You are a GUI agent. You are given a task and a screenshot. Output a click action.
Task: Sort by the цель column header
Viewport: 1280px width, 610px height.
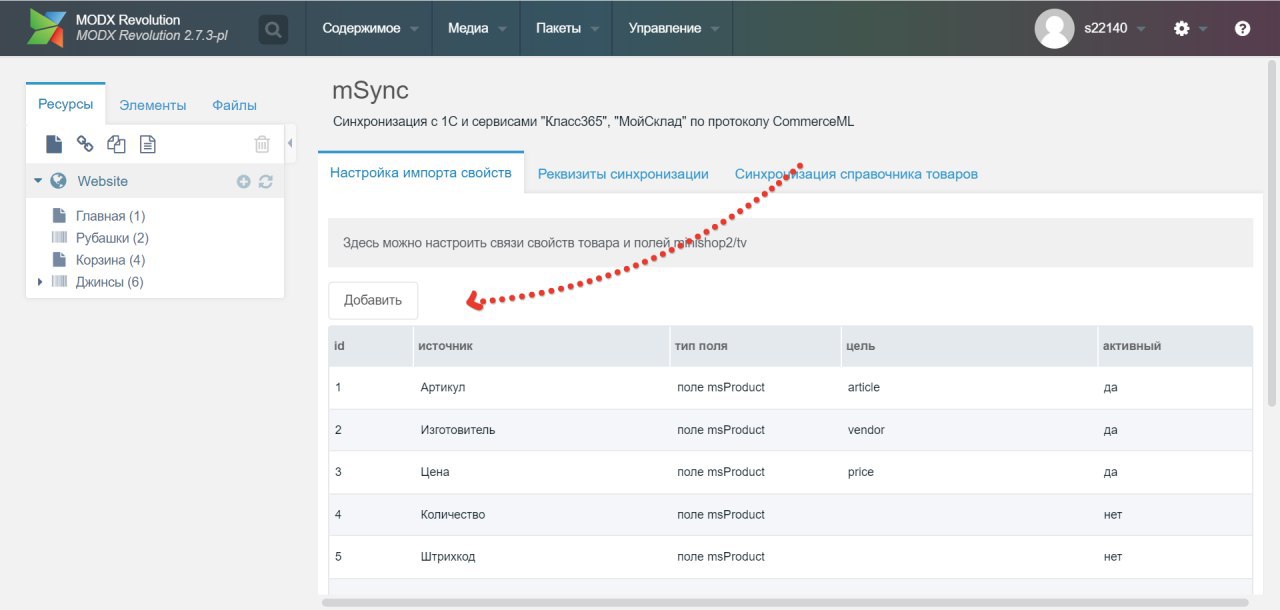(969, 346)
